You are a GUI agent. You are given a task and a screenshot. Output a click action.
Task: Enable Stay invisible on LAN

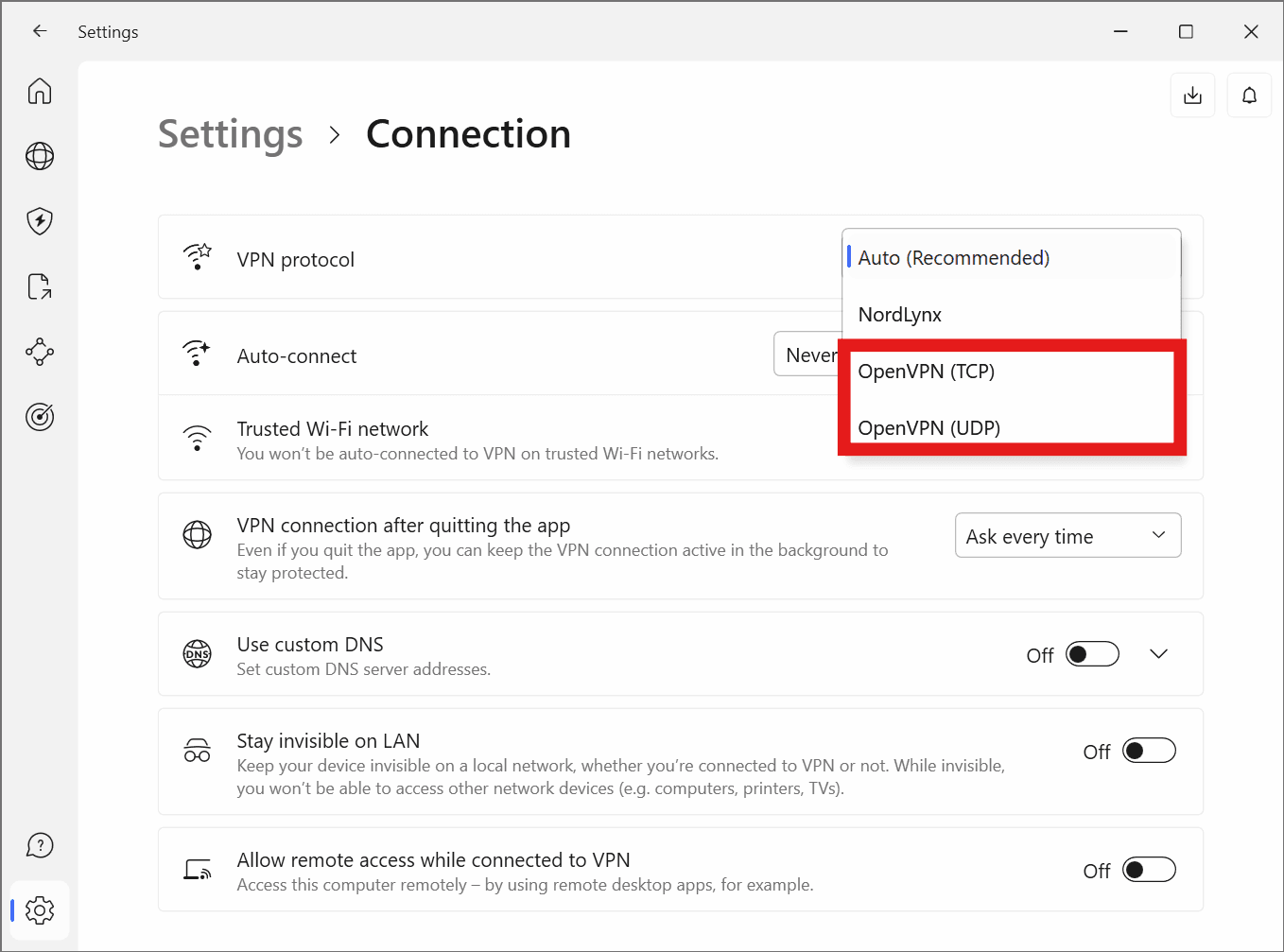tap(1149, 750)
